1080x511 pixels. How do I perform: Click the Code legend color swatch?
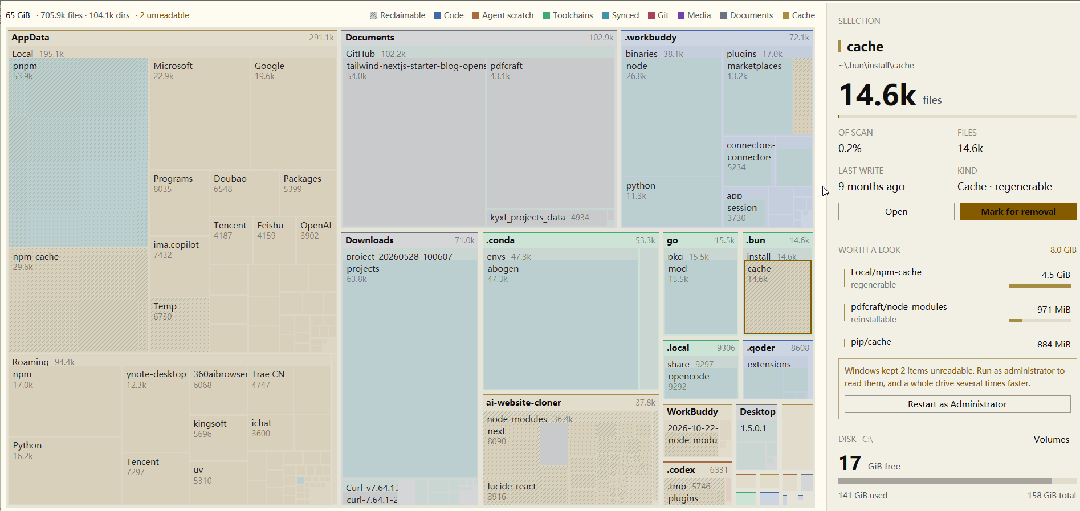[x=439, y=15]
